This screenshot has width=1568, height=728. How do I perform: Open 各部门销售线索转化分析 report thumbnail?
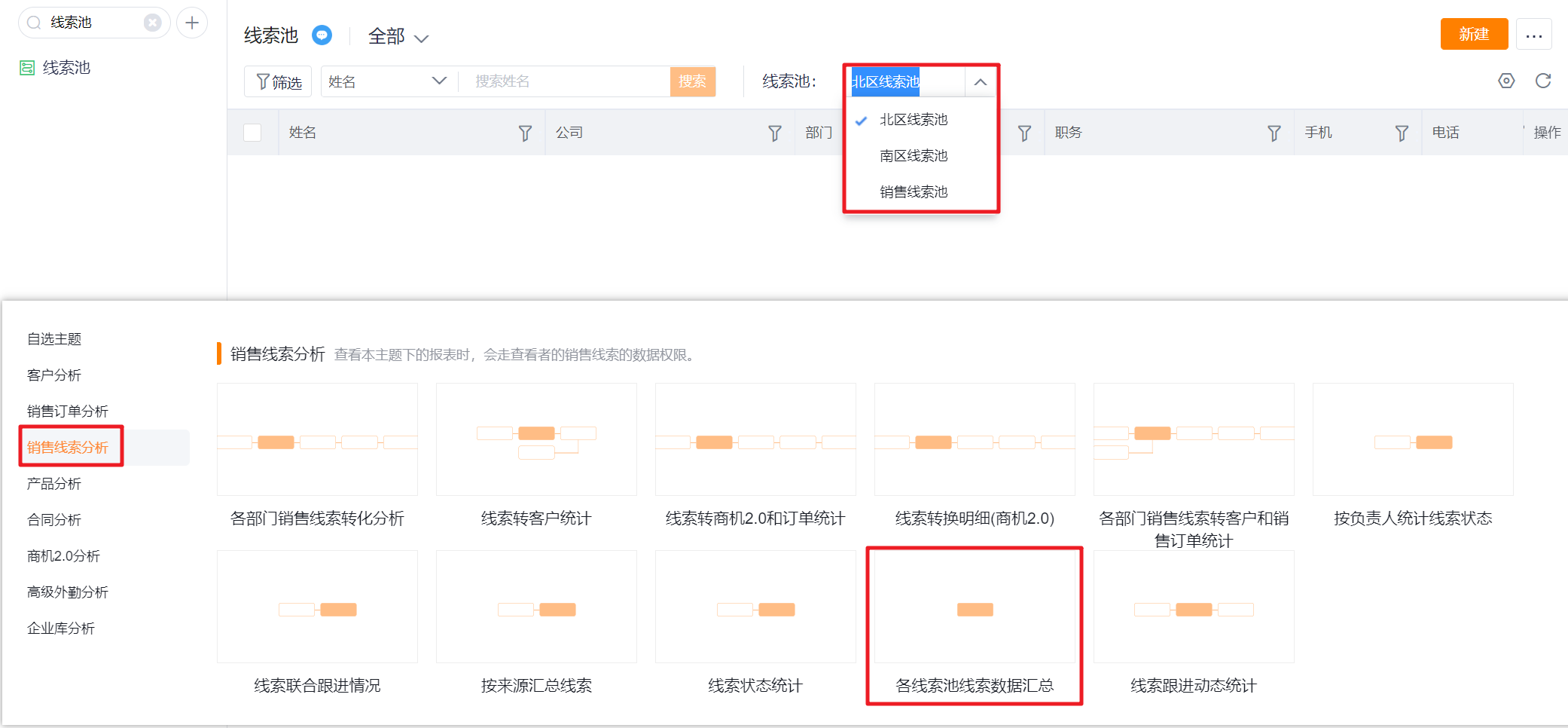(x=317, y=439)
